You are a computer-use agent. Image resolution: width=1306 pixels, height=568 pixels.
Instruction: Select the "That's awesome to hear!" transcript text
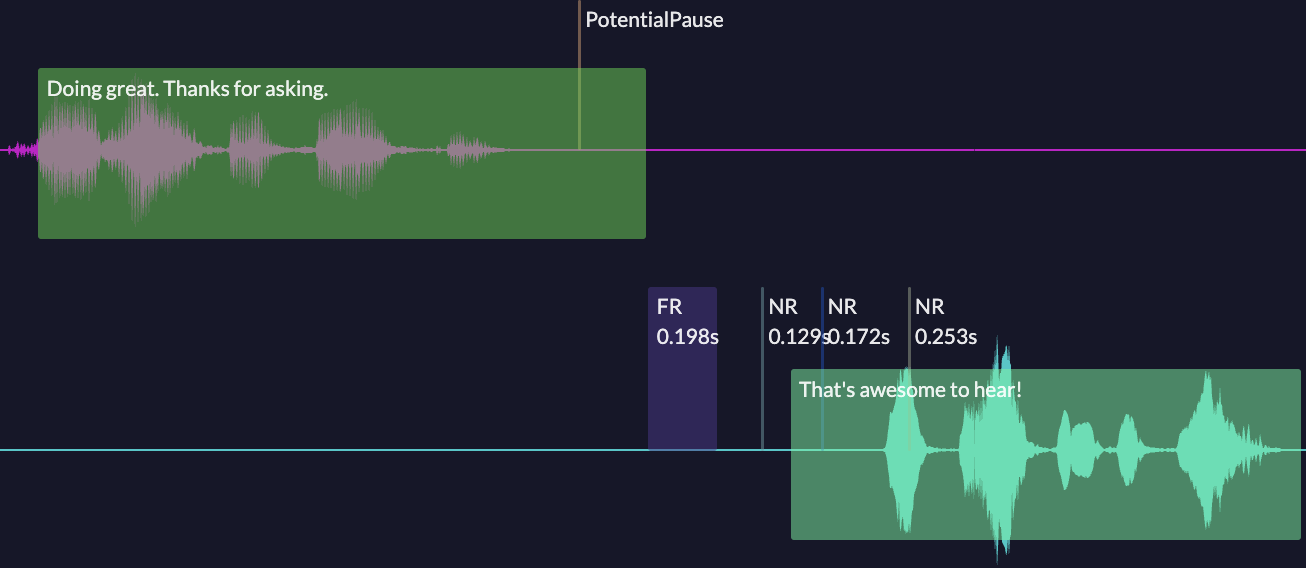point(910,389)
